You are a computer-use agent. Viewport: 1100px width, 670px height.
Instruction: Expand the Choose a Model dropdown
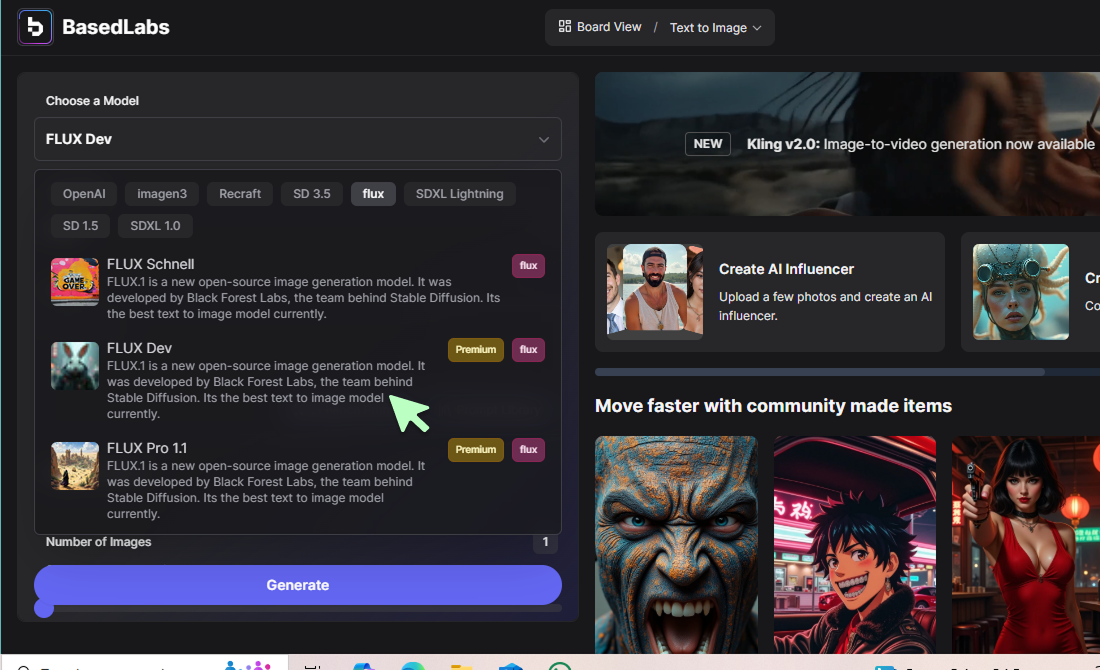point(297,139)
